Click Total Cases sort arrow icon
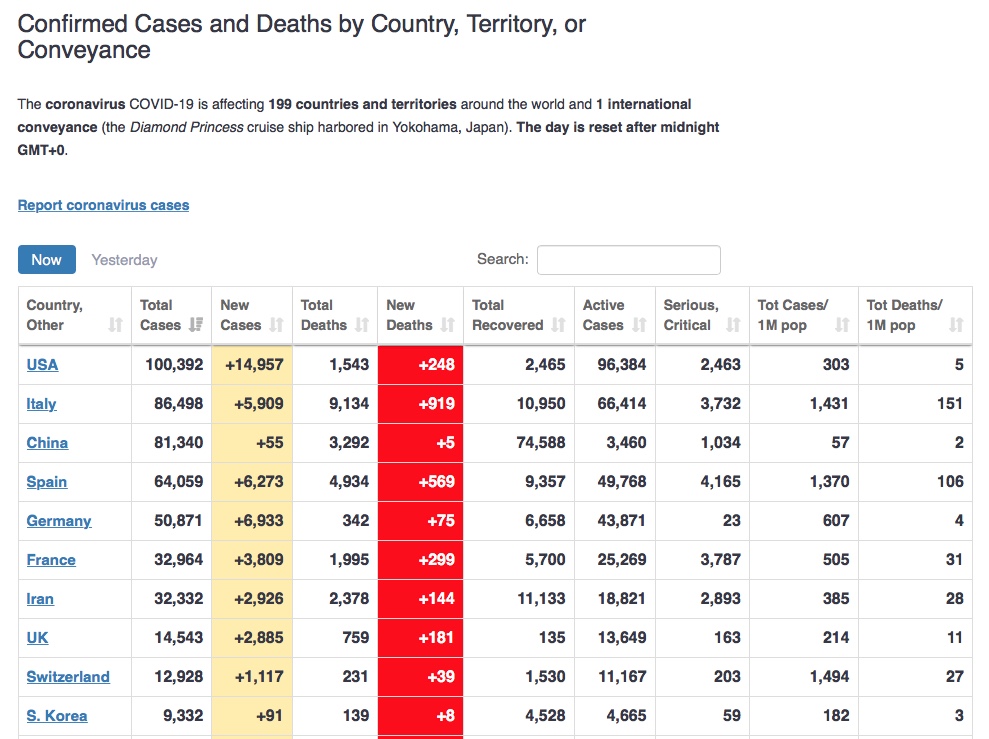The height and width of the screenshot is (739, 989). tap(196, 325)
